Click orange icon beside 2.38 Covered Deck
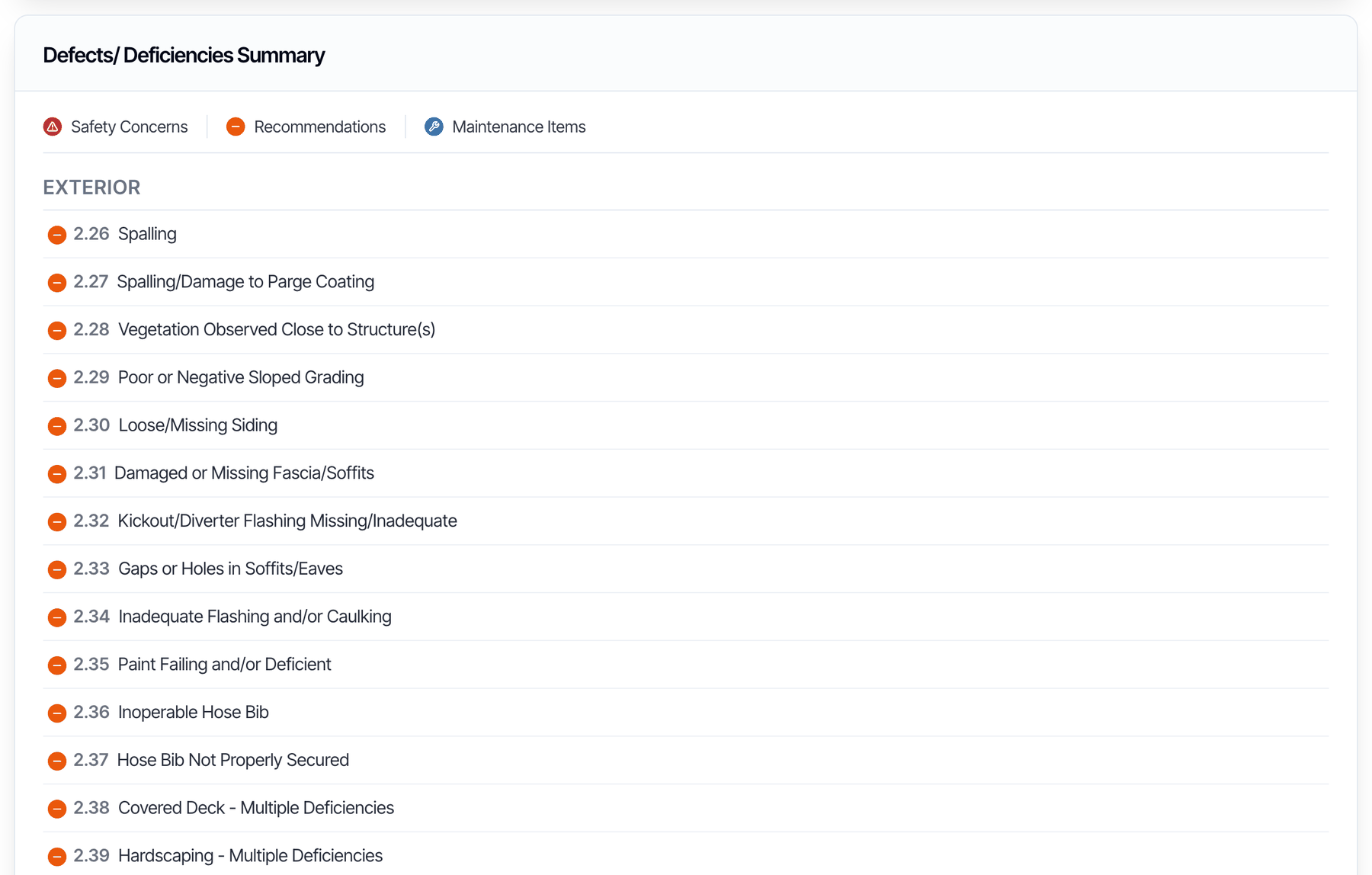Screen dimensions: 1372x875 (57, 809)
